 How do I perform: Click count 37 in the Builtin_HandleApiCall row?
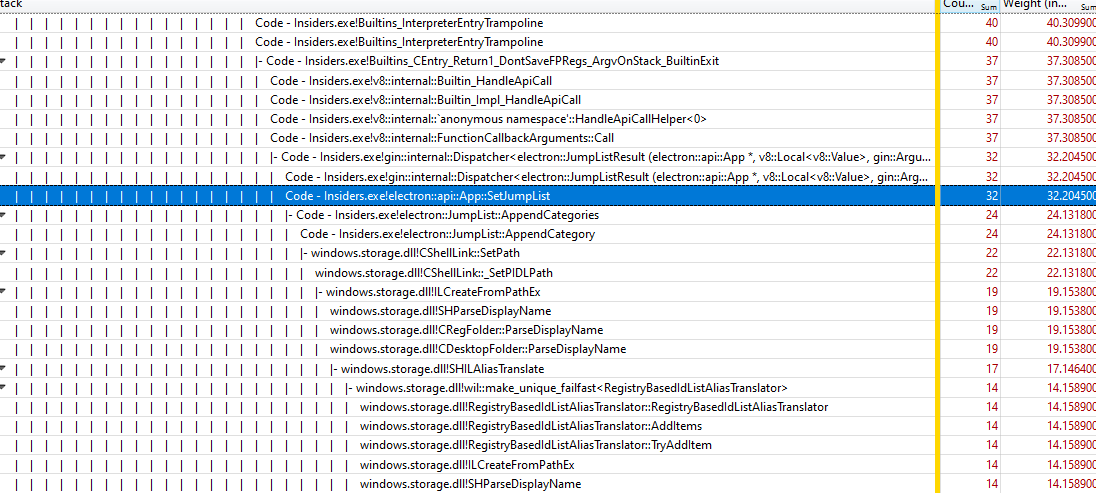pyautogui.click(x=991, y=80)
